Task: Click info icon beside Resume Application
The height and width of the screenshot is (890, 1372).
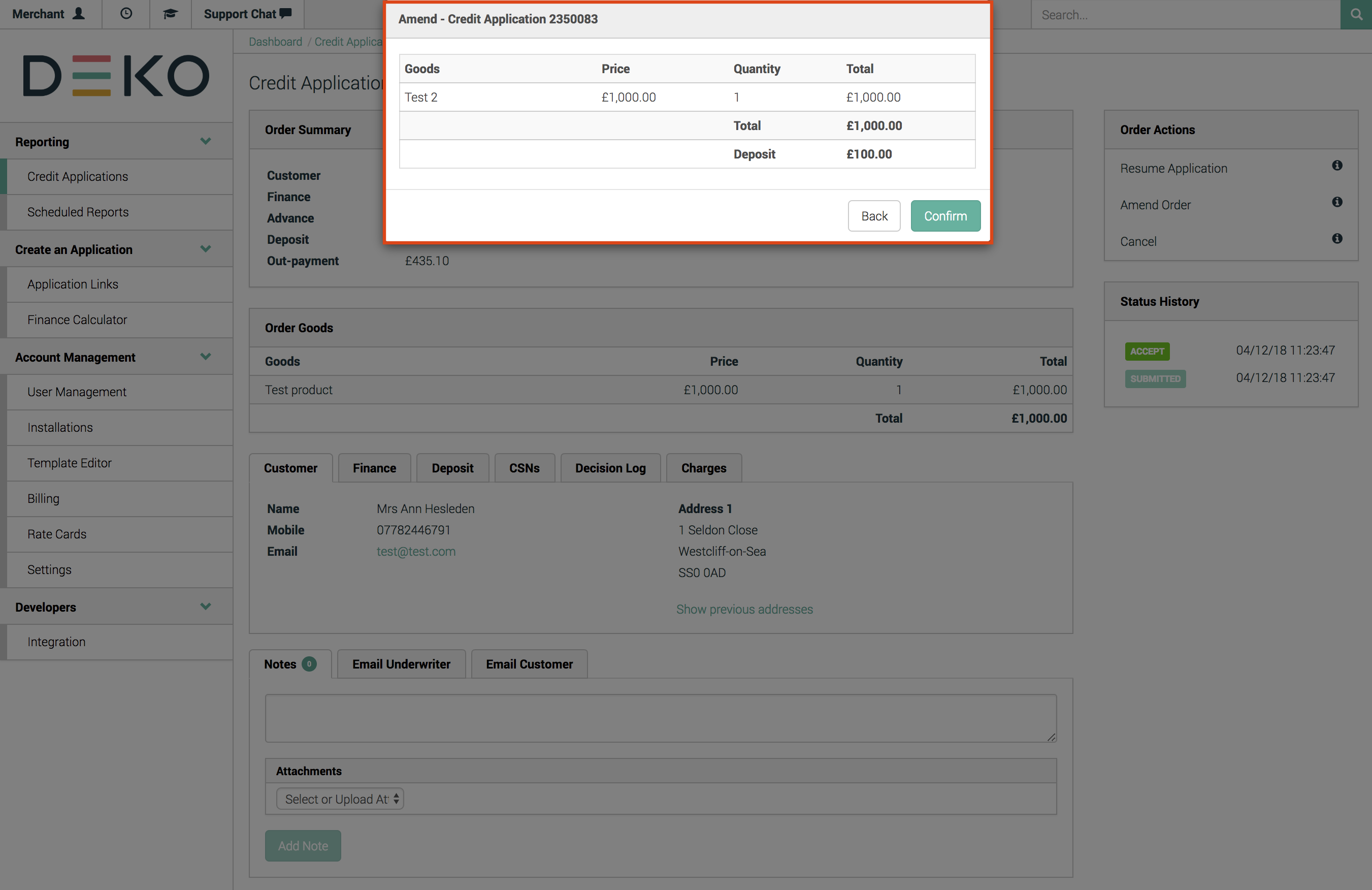Action: coord(1337,166)
